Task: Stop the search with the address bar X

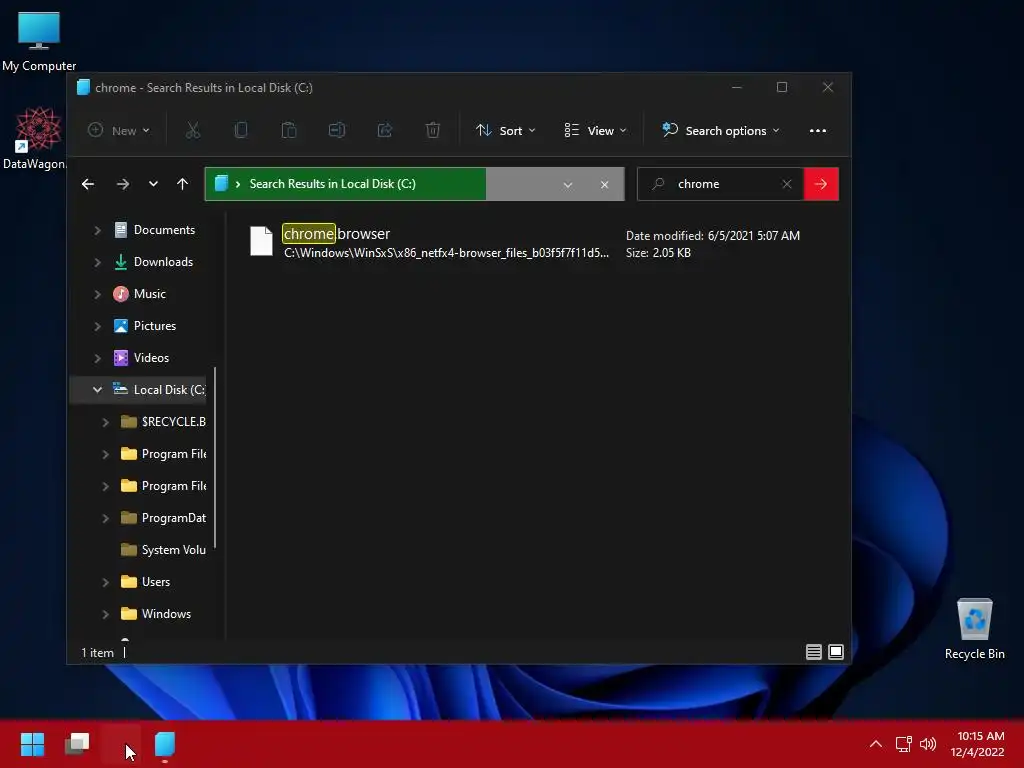Action: [605, 185]
